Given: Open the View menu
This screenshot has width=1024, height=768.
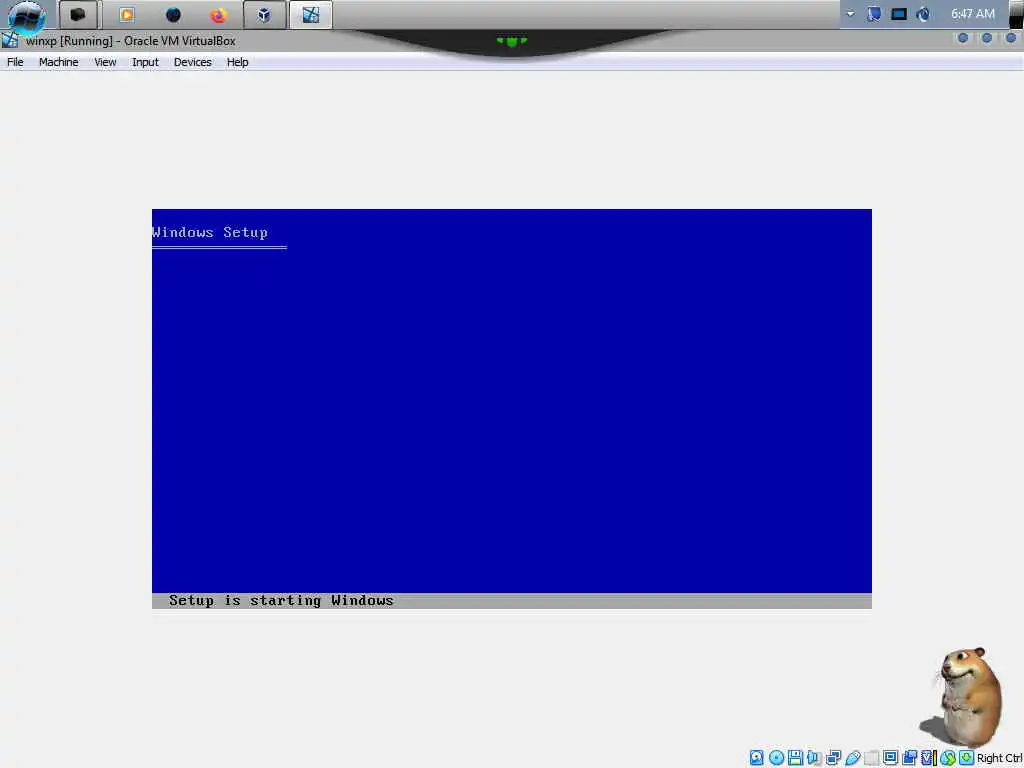Looking at the screenshot, I should click(x=105, y=62).
